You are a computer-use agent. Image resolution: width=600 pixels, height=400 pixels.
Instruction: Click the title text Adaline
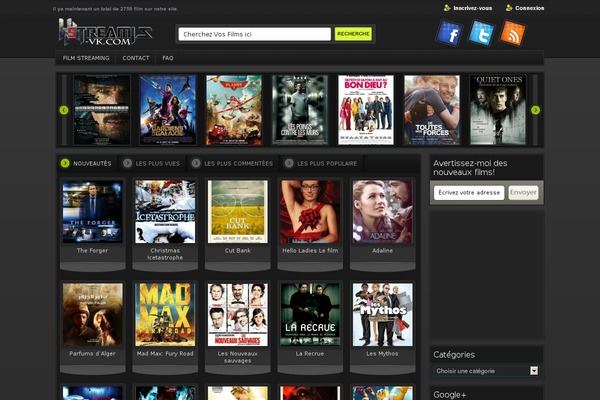pyautogui.click(x=383, y=251)
